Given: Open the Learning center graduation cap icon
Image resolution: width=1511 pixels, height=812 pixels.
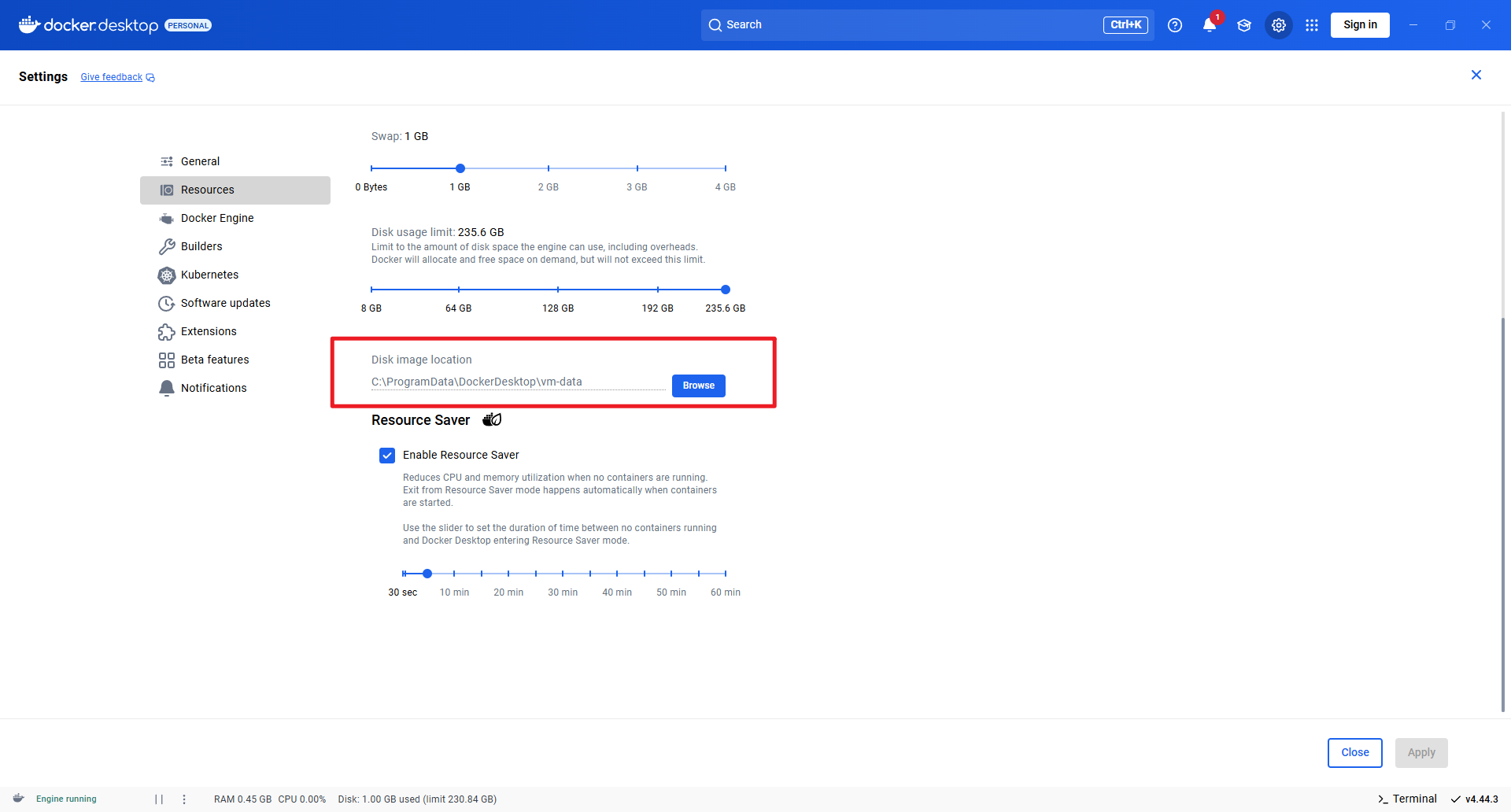Looking at the screenshot, I should [x=1244, y=25].
